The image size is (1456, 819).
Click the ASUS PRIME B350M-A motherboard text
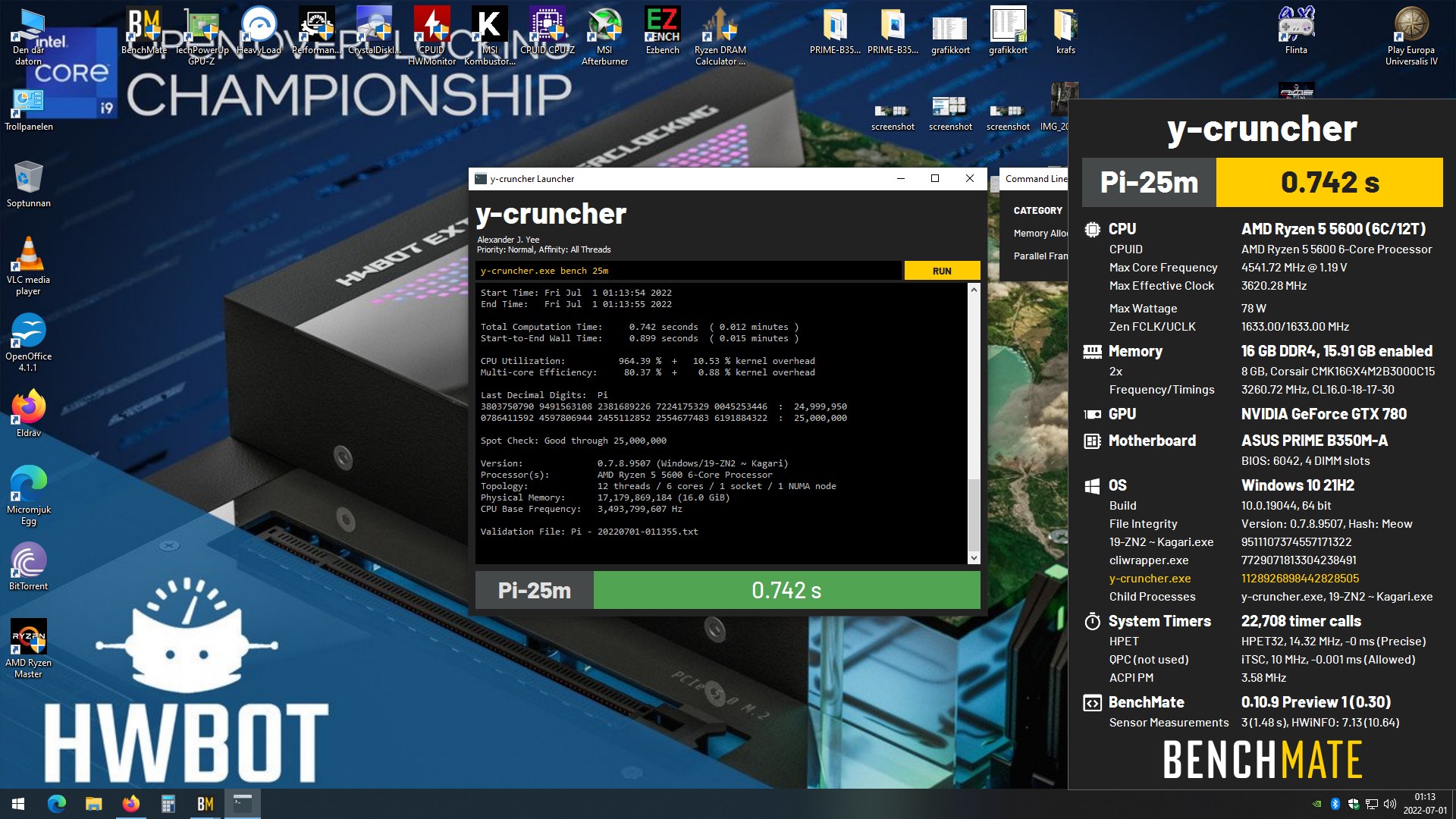(x=1314, y=441)
